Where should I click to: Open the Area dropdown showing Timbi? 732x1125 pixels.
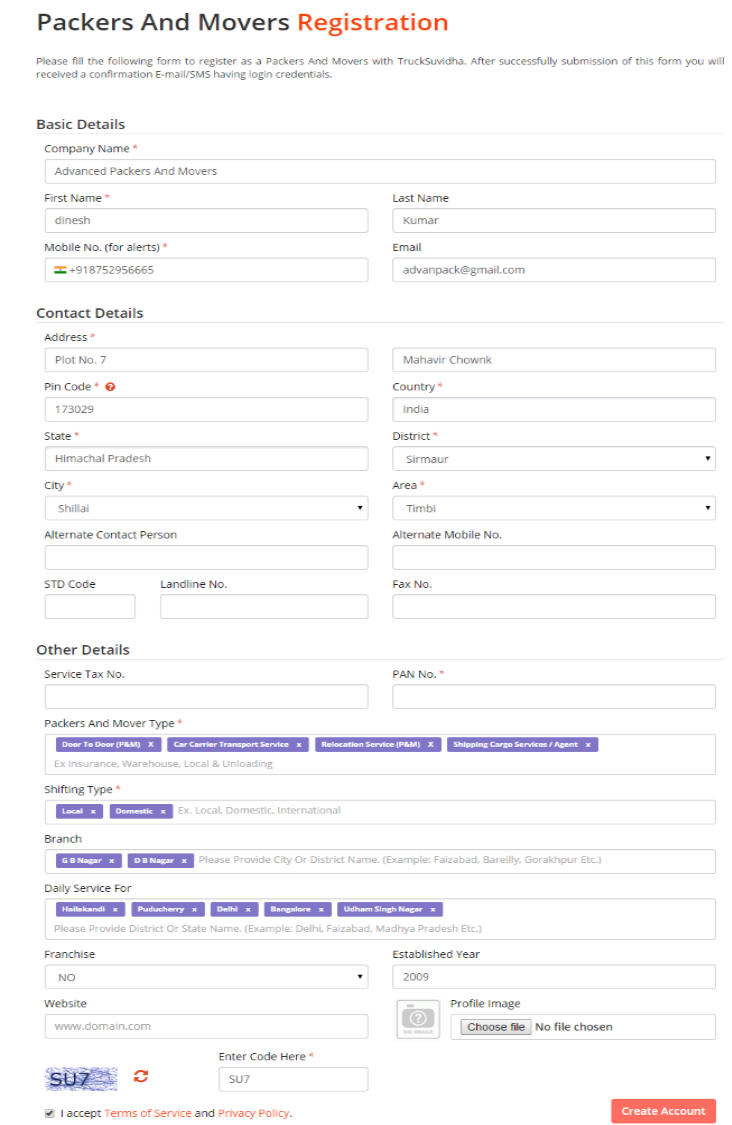(x=553, y=508)
